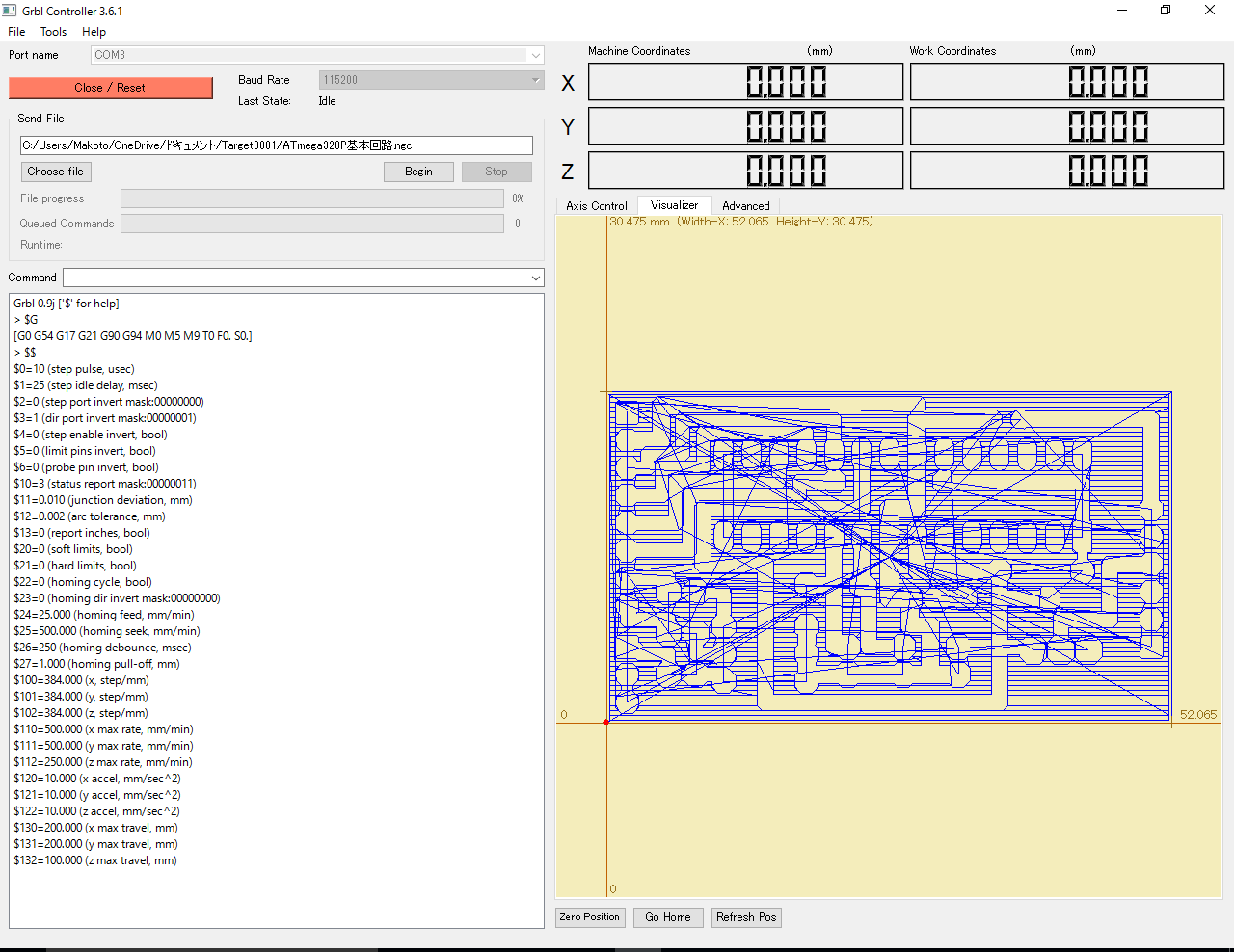1234x952 pixels.
Task: Open the File menu
Action: (16, 32)
